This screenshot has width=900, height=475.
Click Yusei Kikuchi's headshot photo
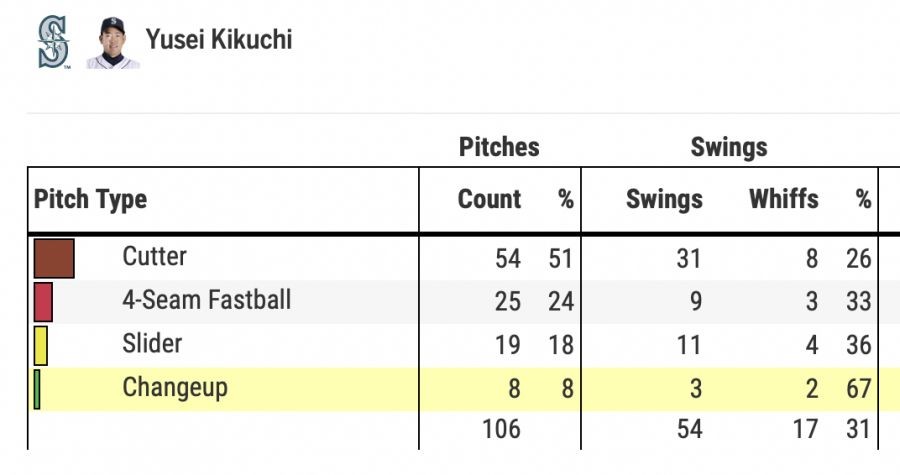112,42
